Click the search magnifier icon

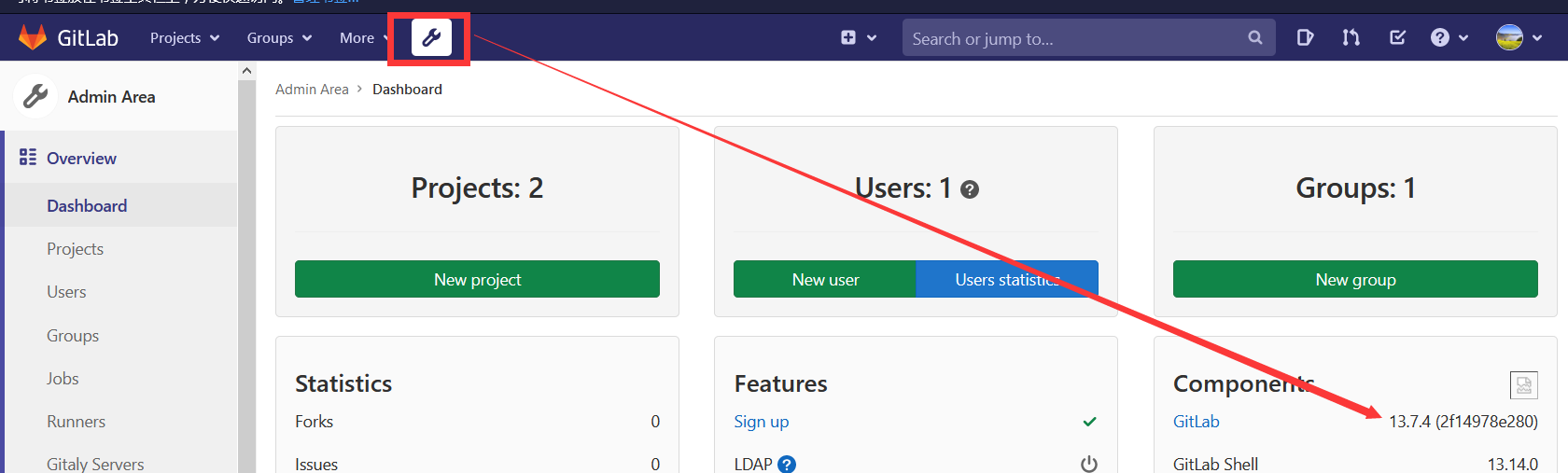(x=1255, y=38)
